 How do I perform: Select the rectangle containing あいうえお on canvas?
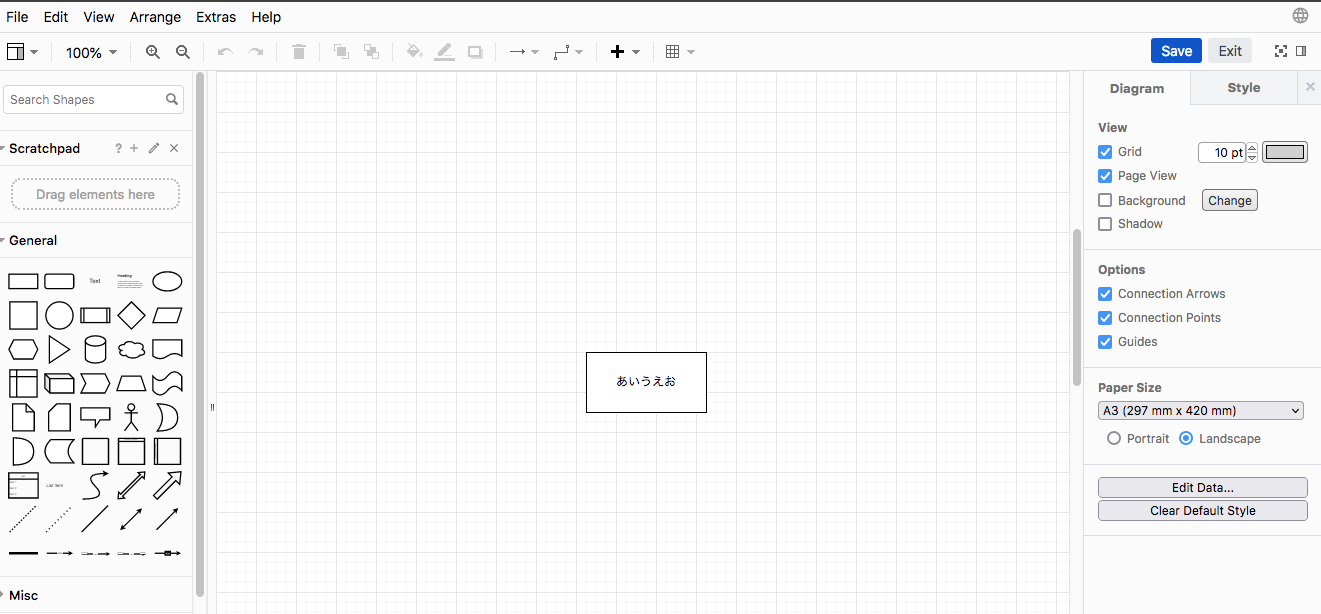[646, 382]
